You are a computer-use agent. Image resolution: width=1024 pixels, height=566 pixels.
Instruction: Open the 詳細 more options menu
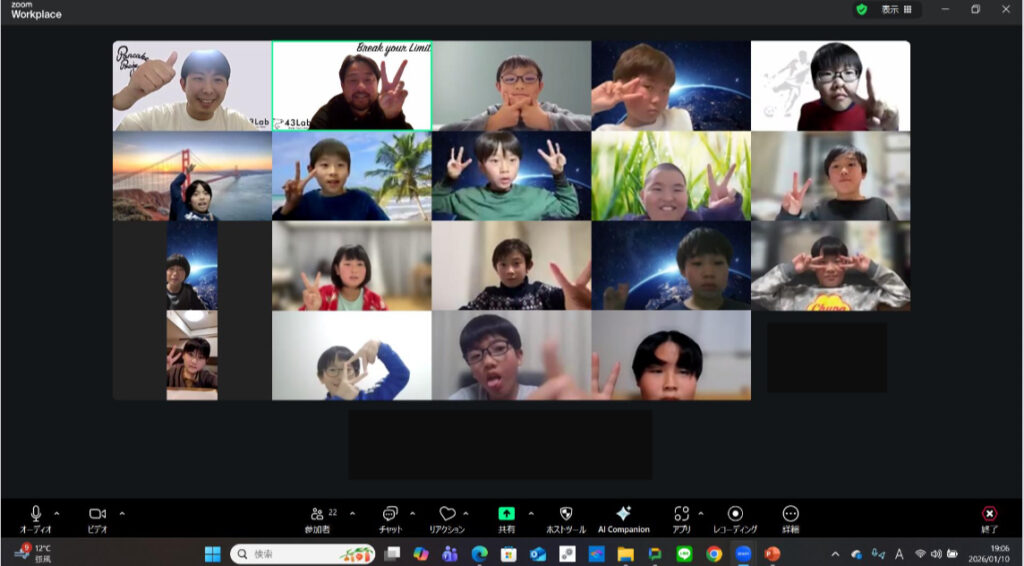click(x=791, y=514)
